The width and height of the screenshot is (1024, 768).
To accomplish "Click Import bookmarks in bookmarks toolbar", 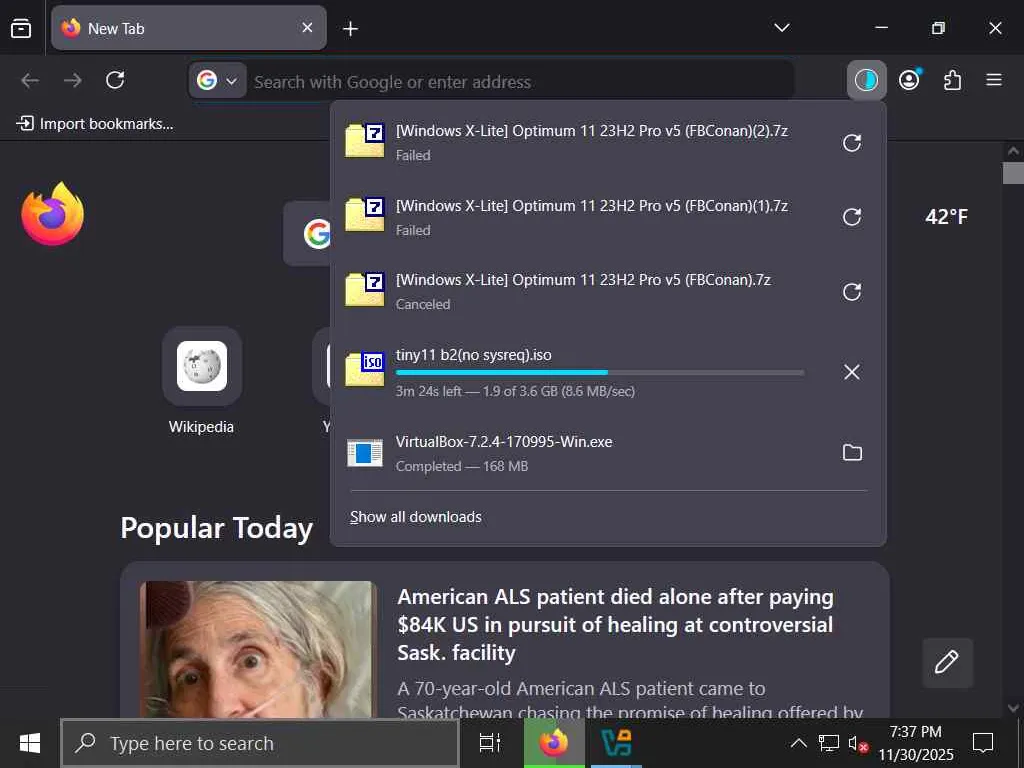I will [95, 123].
